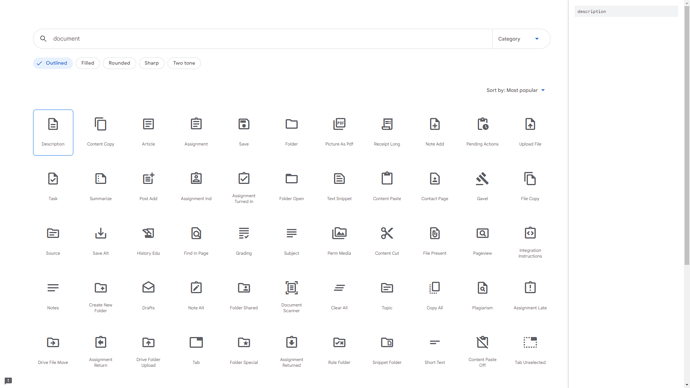The image size is (690, 388).
Task: Choose the Article icon
Action: 148,124
